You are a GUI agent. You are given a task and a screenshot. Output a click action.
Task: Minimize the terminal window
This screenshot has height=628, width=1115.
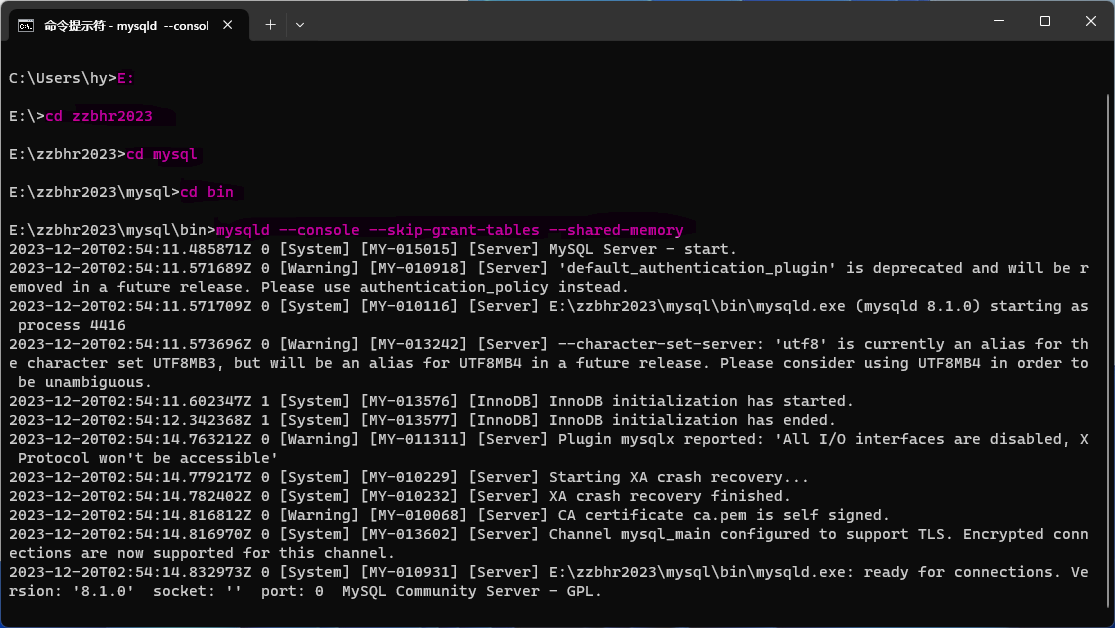point(999,21)
